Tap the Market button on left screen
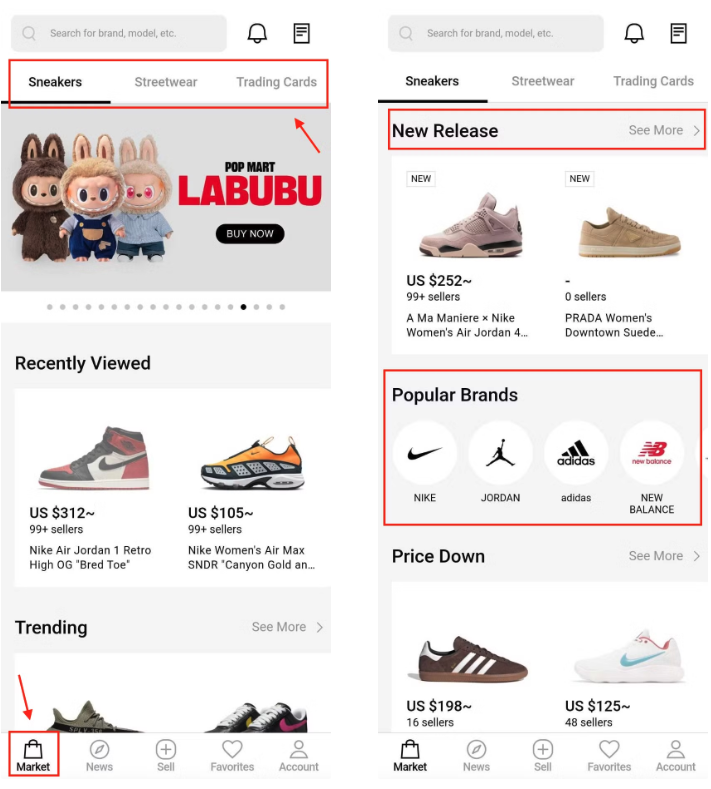 (33, 754)
